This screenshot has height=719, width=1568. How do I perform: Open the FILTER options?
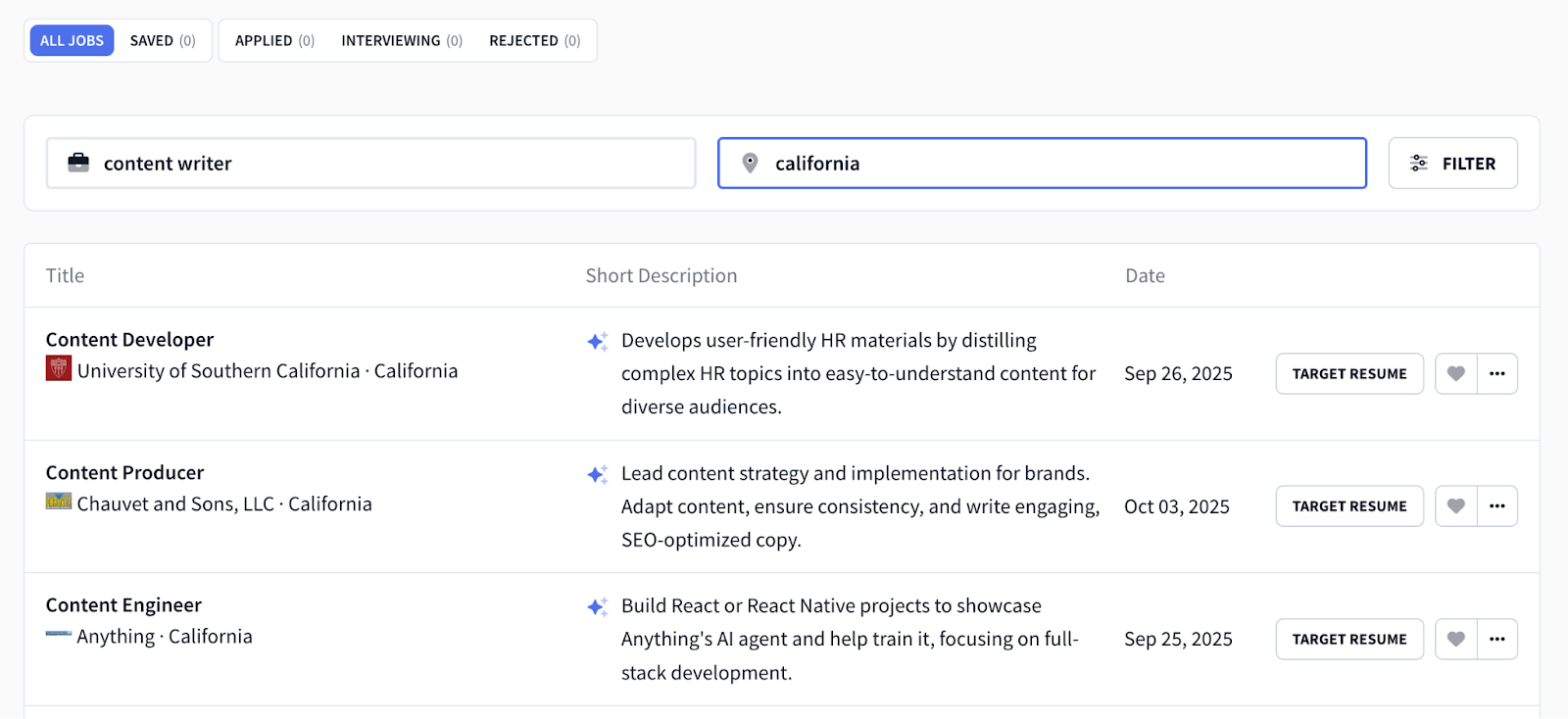tap(1453, 163)
